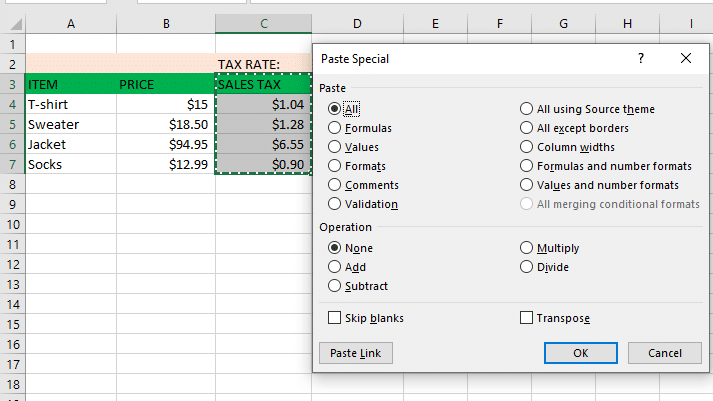This screenshot has width=713, height=401.
Task: Select Column widths paste option
Action: click(526, 147)
